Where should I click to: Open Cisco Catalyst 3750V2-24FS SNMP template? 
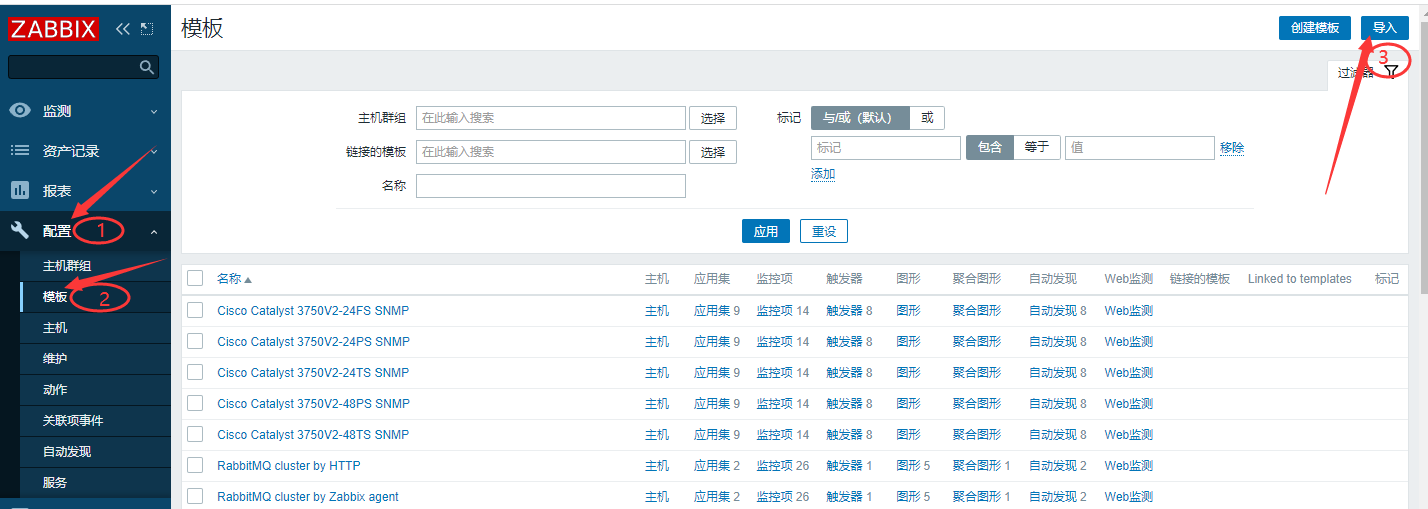point(313,311)
